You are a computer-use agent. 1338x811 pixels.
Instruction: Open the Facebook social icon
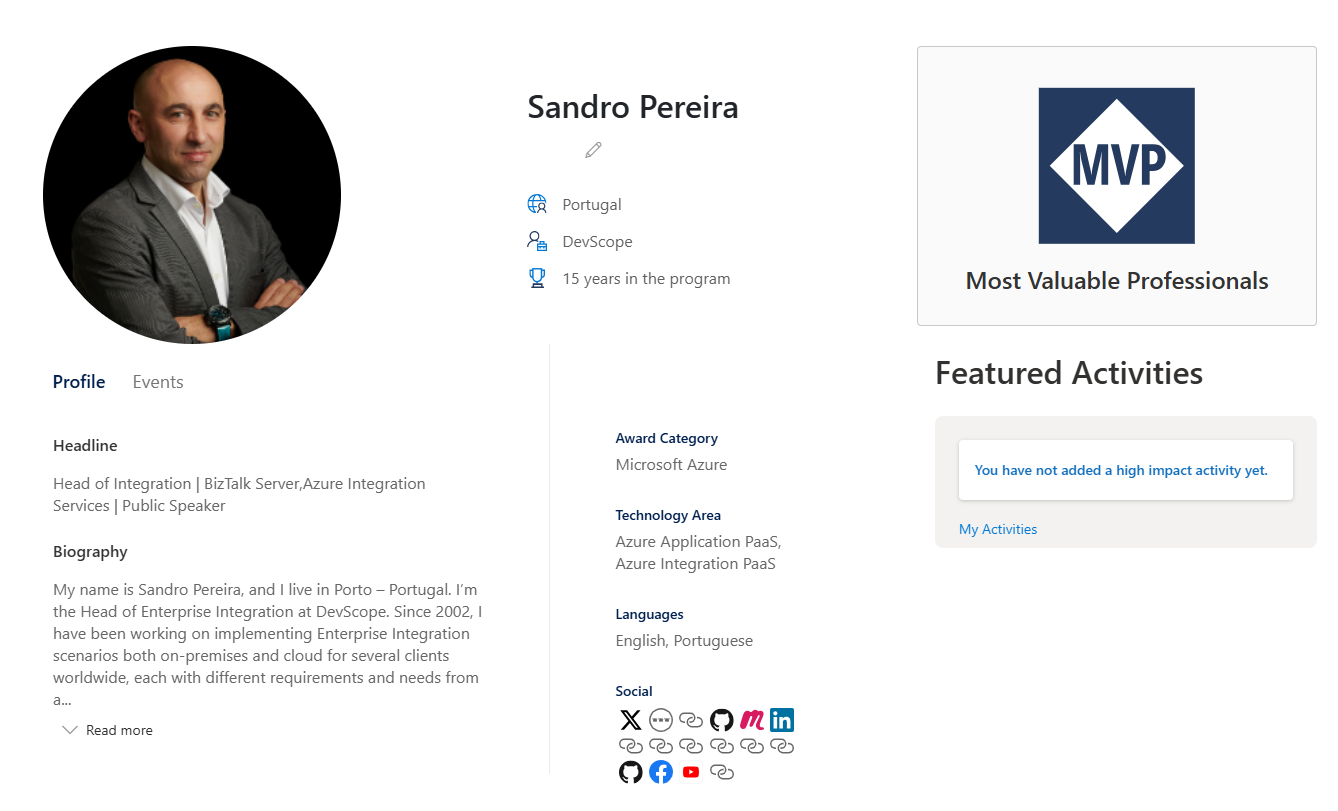coord(661,772)
